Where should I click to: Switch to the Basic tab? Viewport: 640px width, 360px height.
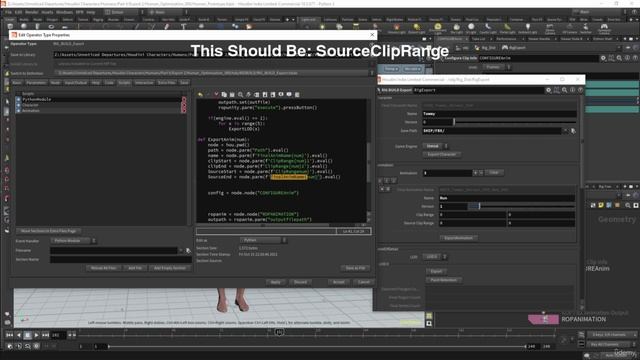pyautogui.click(x=17, y=82)
